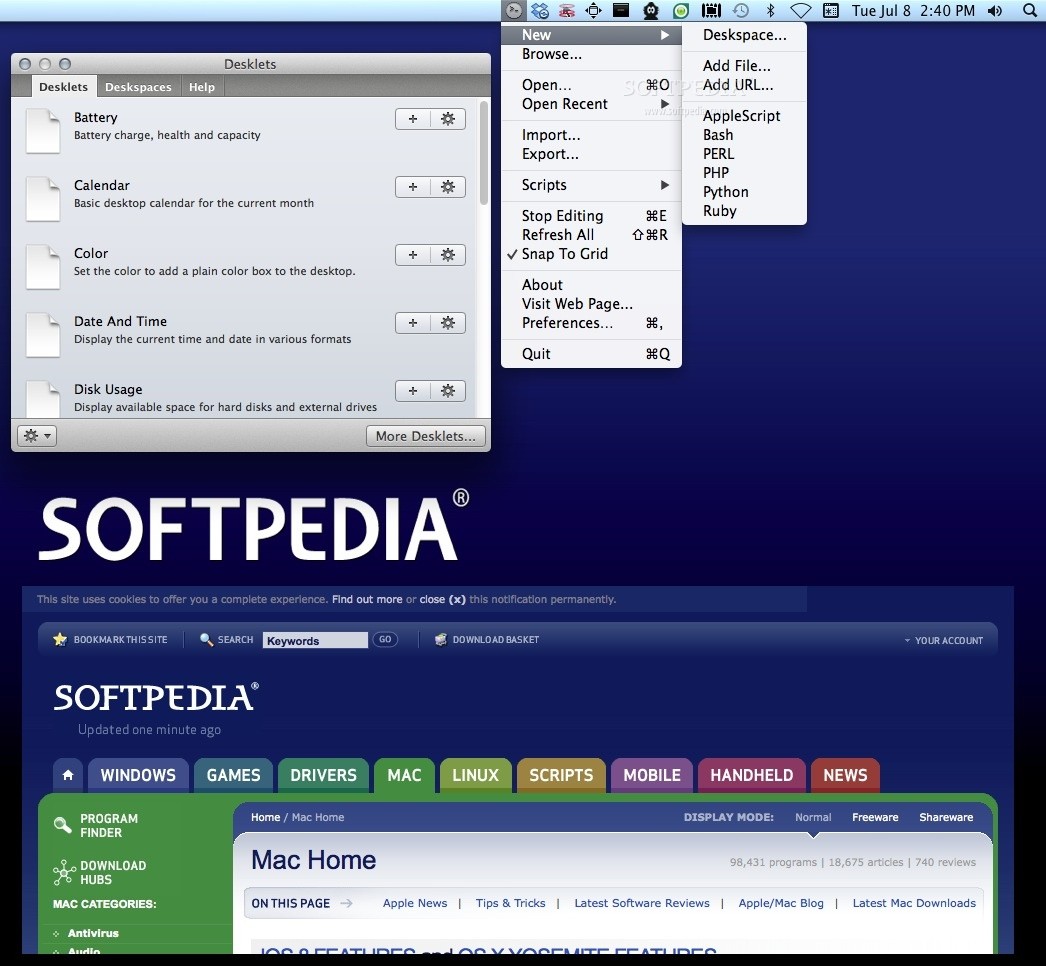
Task: Click the black window menu bar icon
Action: (x=621, y=10)
